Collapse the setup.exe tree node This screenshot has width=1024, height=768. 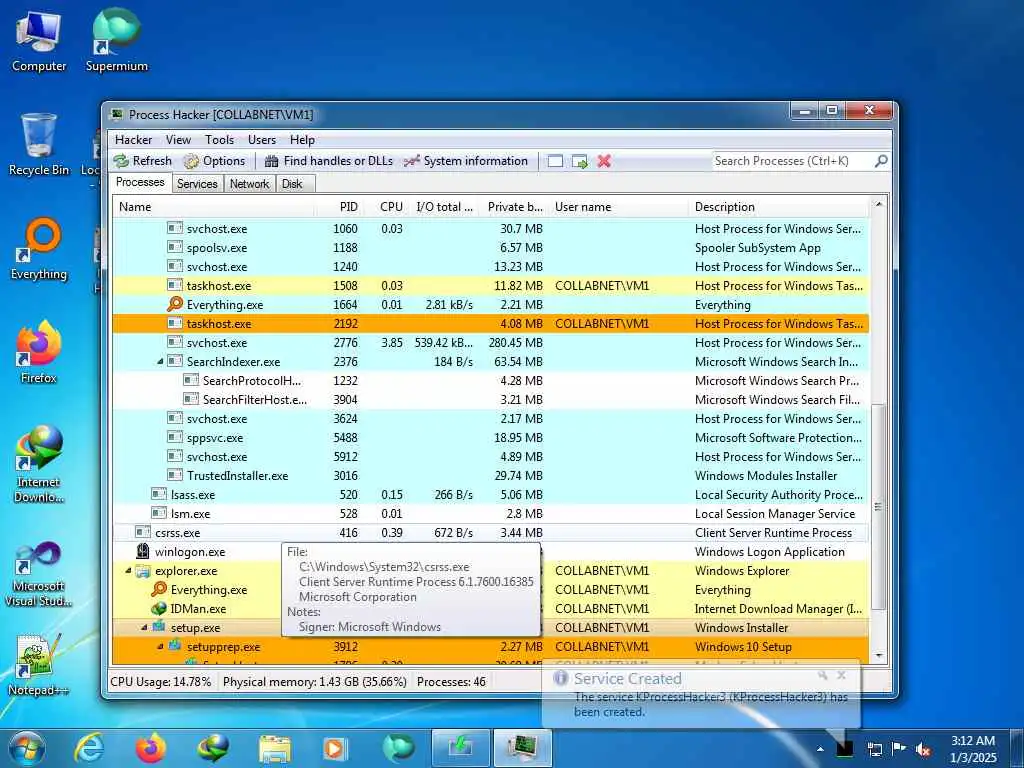pos(144,628)
